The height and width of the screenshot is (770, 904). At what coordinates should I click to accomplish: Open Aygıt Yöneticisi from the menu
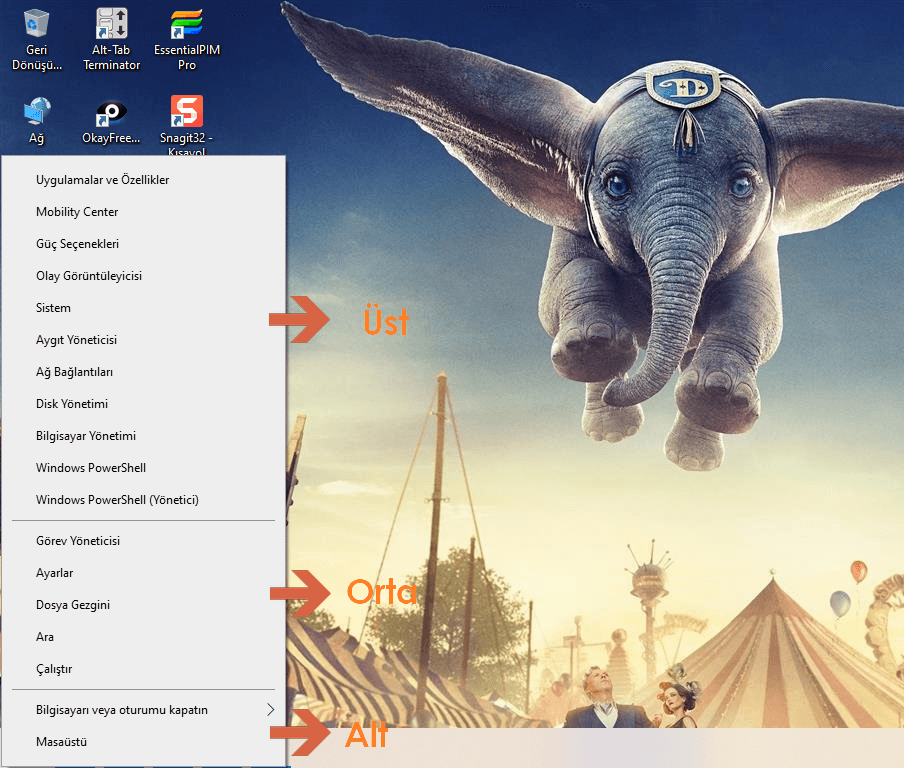point(144,340)
